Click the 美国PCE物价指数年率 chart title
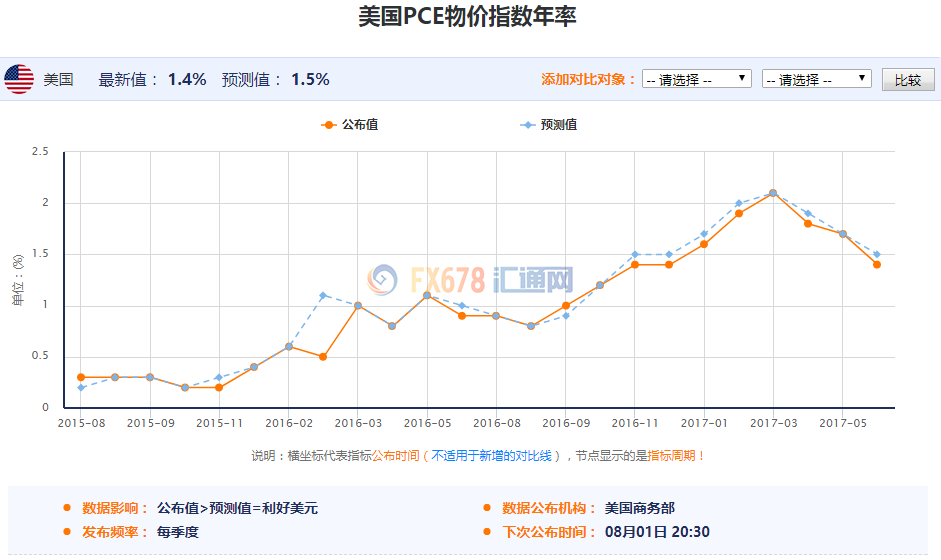Image resolution: width=941 pixels, height=560 pixels. (x=467, y=18)
